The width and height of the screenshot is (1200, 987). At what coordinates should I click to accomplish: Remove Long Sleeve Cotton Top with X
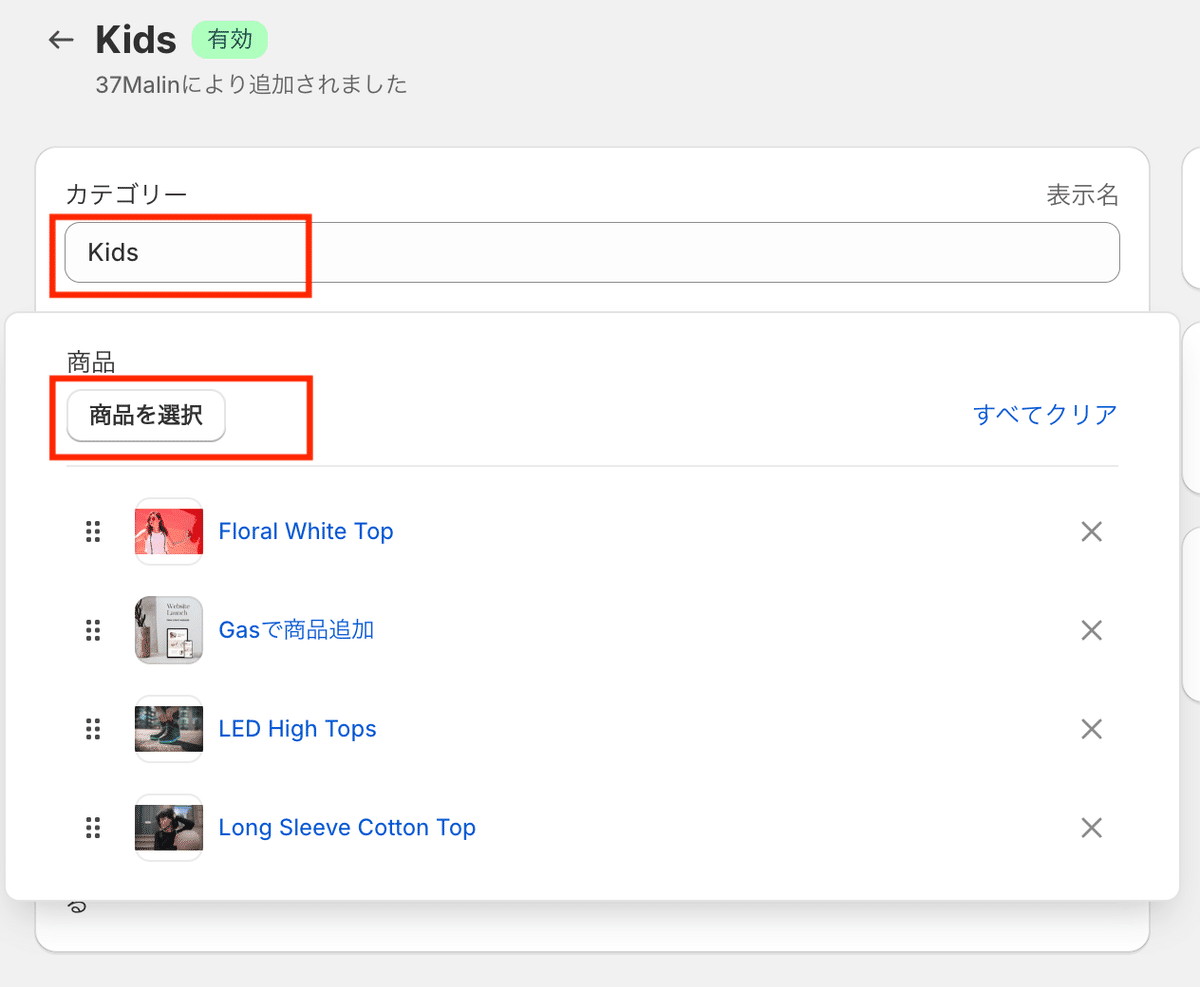tap(1091, 828)
